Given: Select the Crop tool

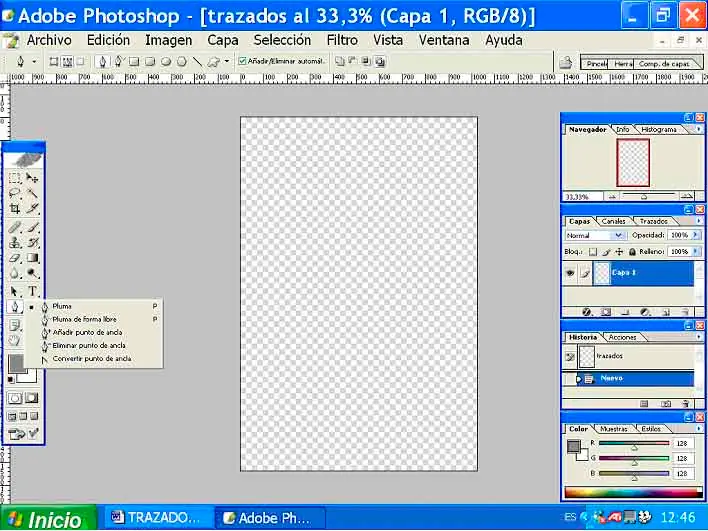Looking at the screenshot, I should [x=15, y=209].
